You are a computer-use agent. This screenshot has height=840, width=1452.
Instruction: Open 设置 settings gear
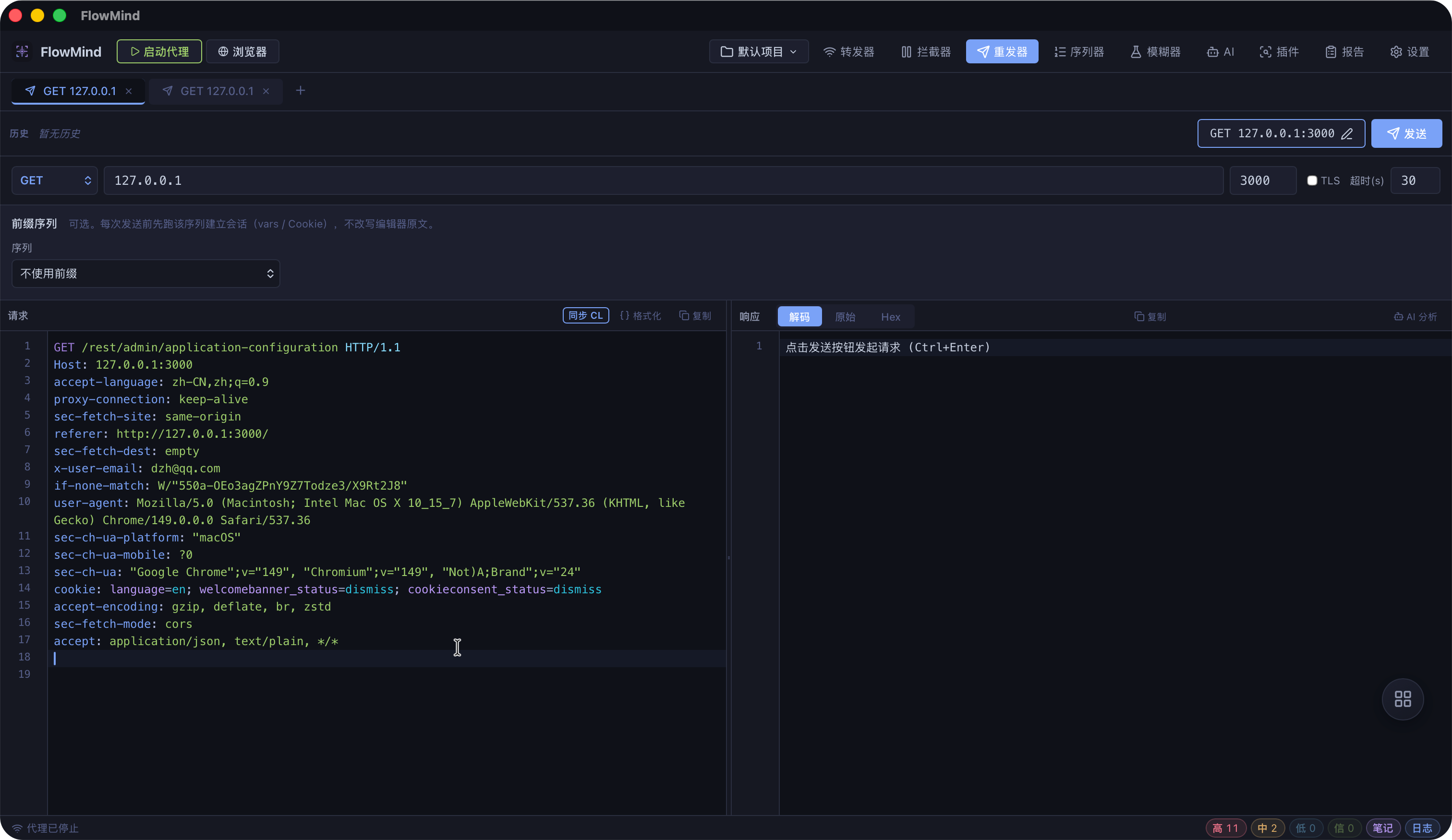[1409, 52]
